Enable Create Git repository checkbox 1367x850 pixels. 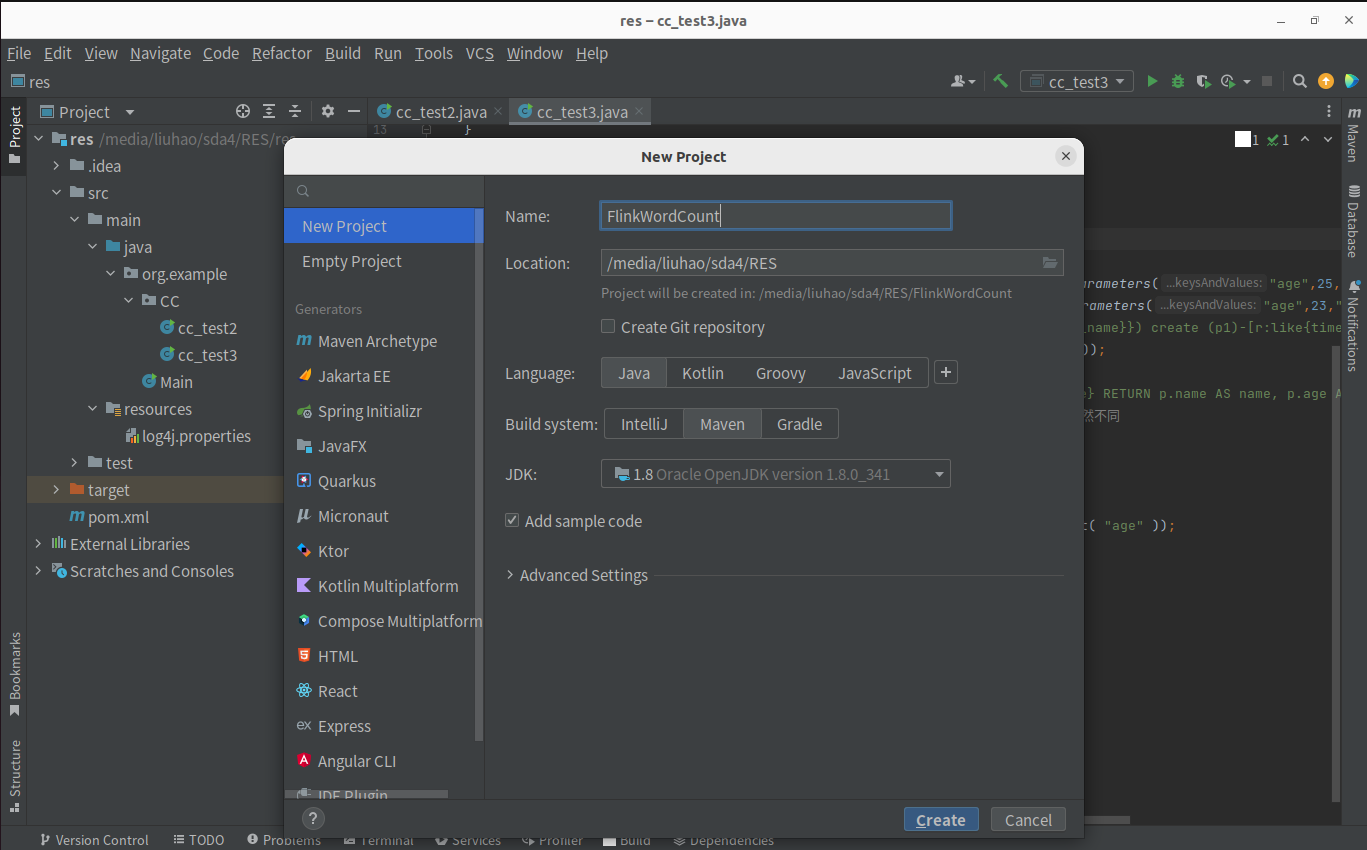(x=608, y=326)
